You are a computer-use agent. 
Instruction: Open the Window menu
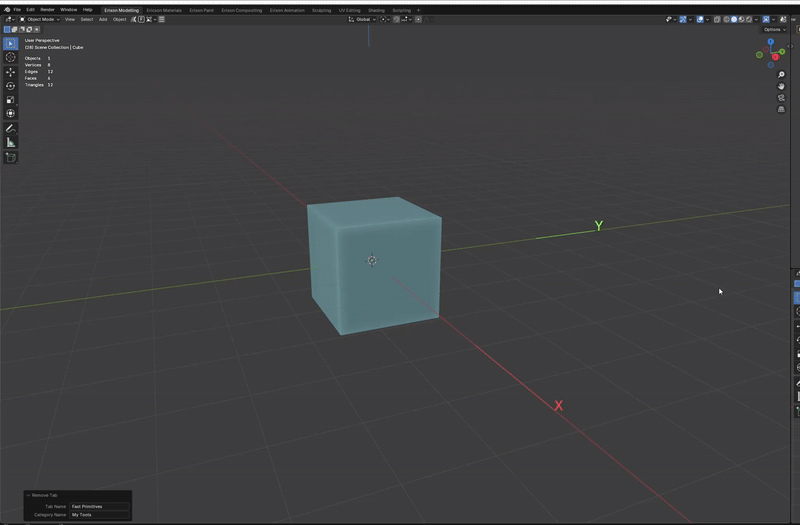(x=68, y=10)
